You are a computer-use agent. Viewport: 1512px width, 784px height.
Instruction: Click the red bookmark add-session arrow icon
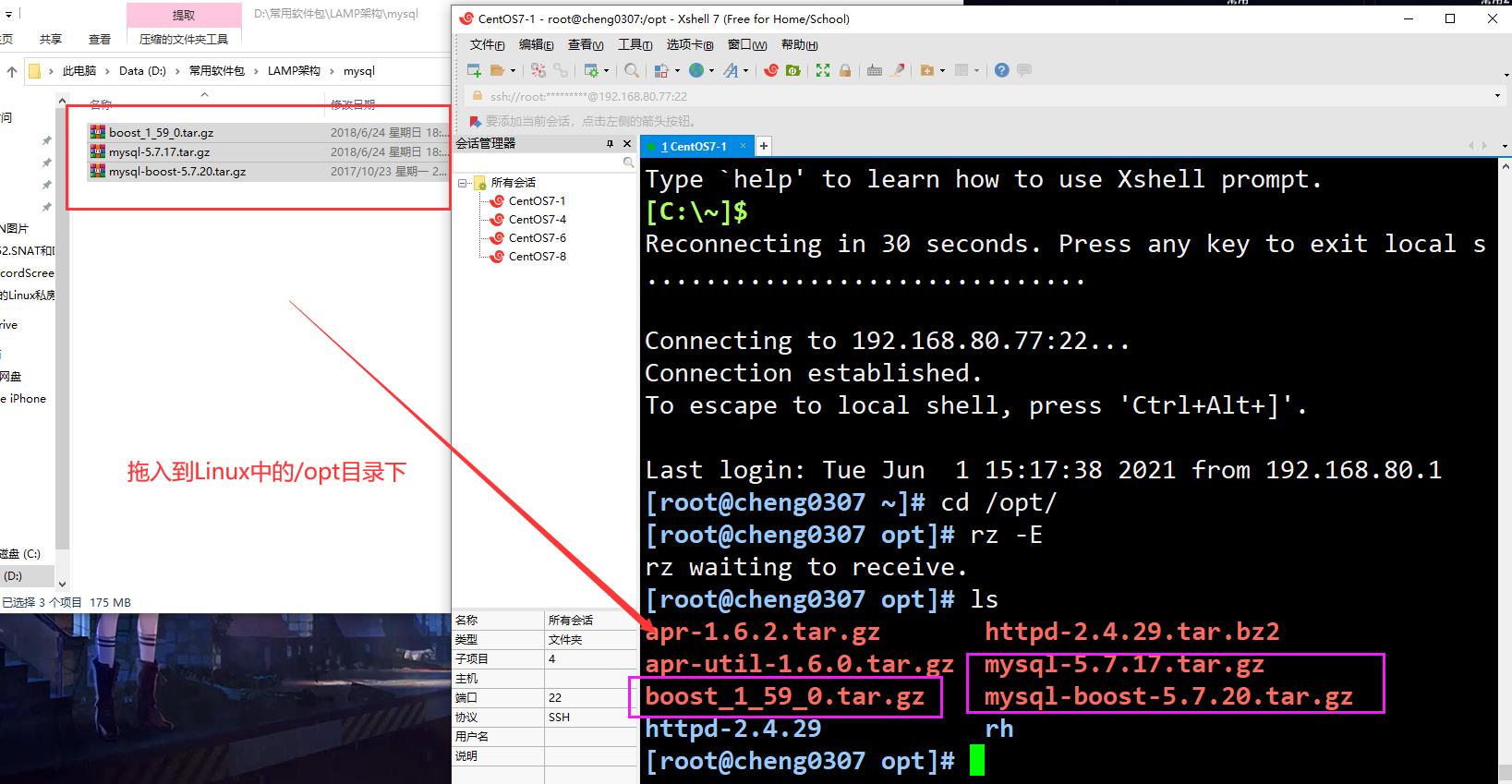tap(476, 121)
